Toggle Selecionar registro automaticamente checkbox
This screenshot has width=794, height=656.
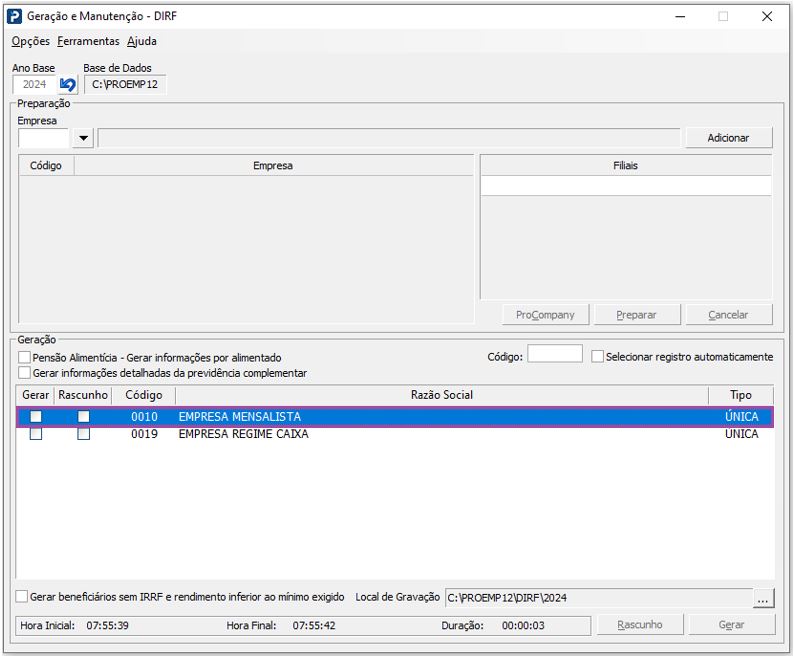point(598,357)
